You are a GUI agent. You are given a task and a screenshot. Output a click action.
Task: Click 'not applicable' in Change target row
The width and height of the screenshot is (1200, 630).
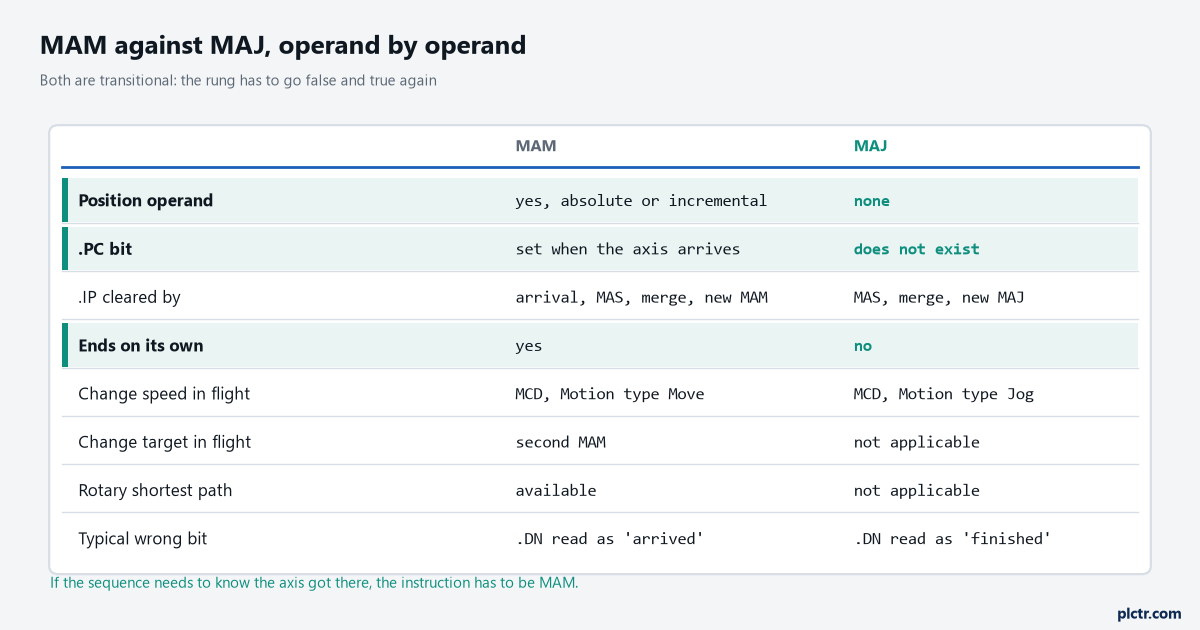tap(917, 442)
